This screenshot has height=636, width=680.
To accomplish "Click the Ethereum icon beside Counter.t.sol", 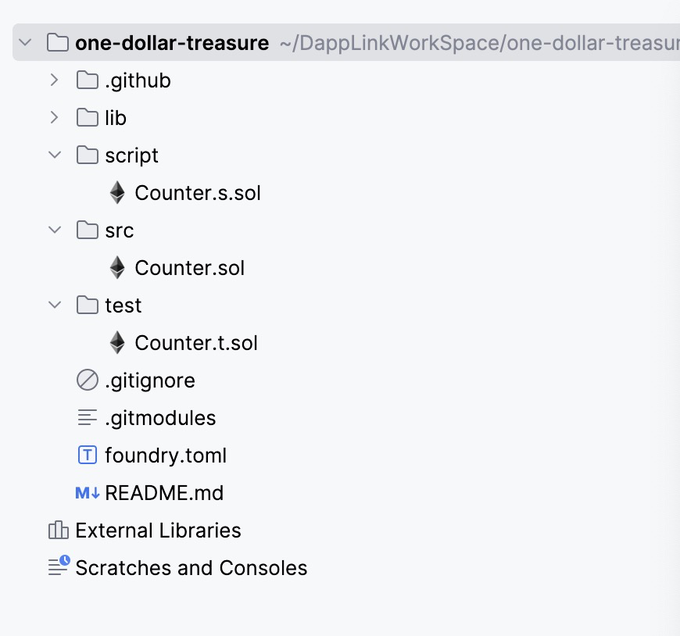I will [117, 342].
